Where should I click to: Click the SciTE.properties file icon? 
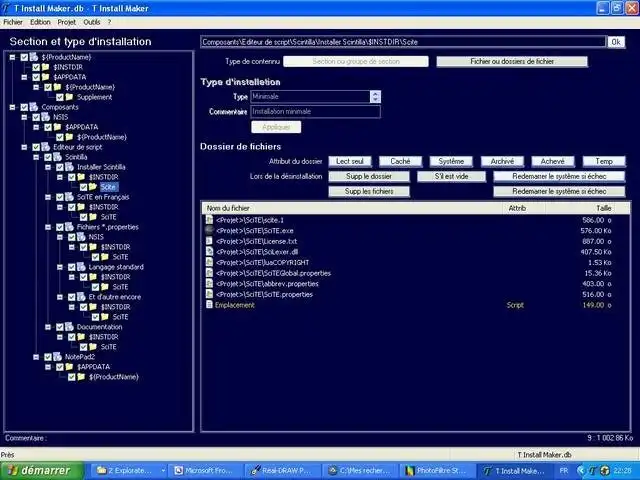(x=209, y=294)
